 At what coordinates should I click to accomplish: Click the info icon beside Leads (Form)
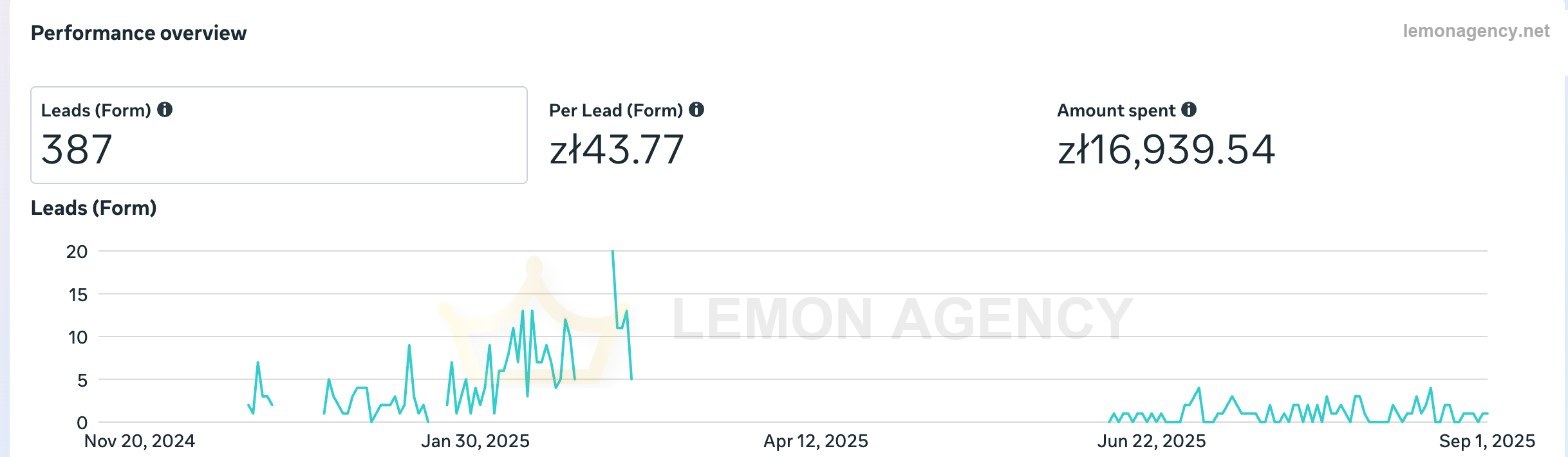pos(165,110)
